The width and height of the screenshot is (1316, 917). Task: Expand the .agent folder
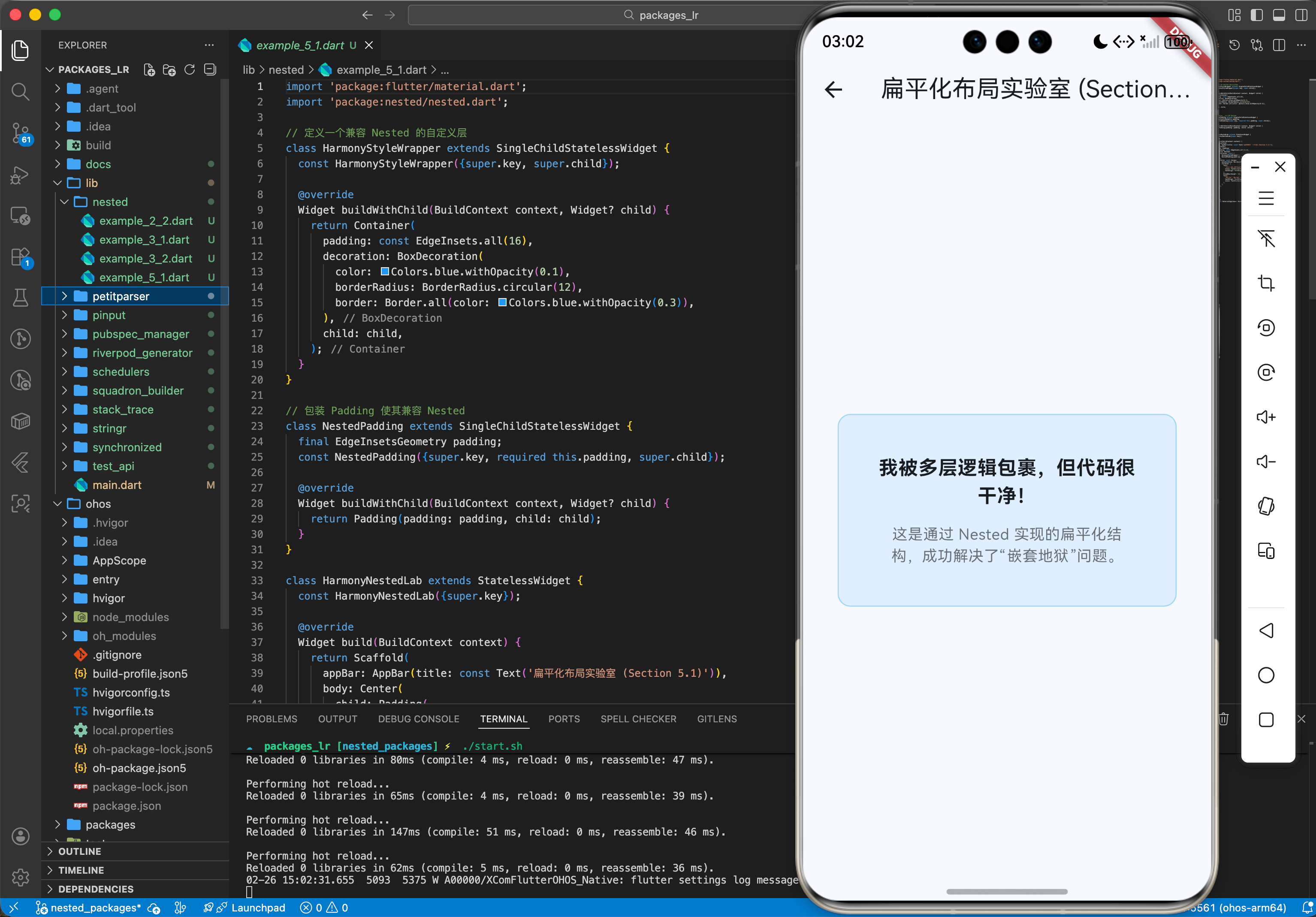135,88
